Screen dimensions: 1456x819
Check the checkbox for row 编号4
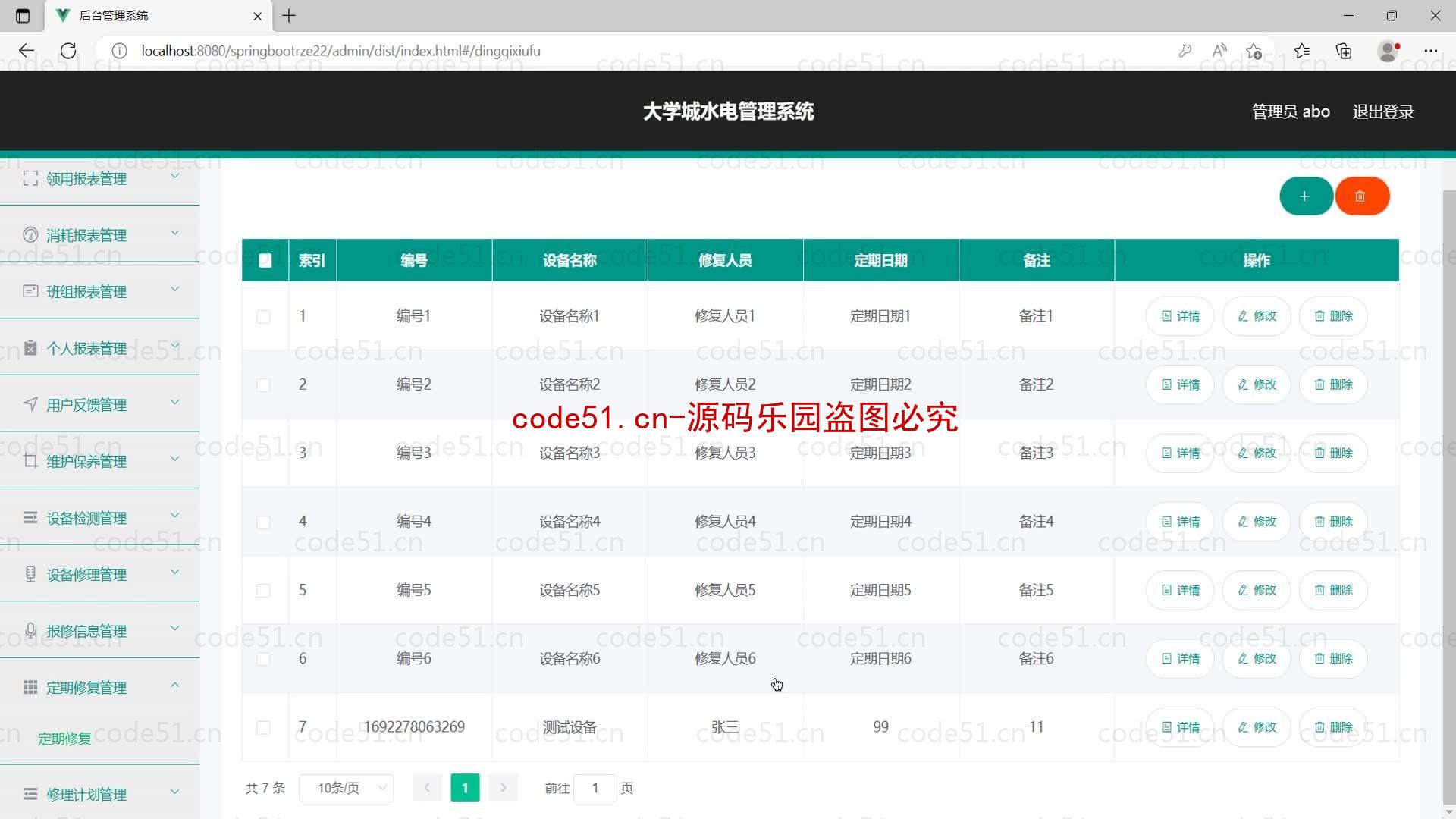(x=263, y=522)
